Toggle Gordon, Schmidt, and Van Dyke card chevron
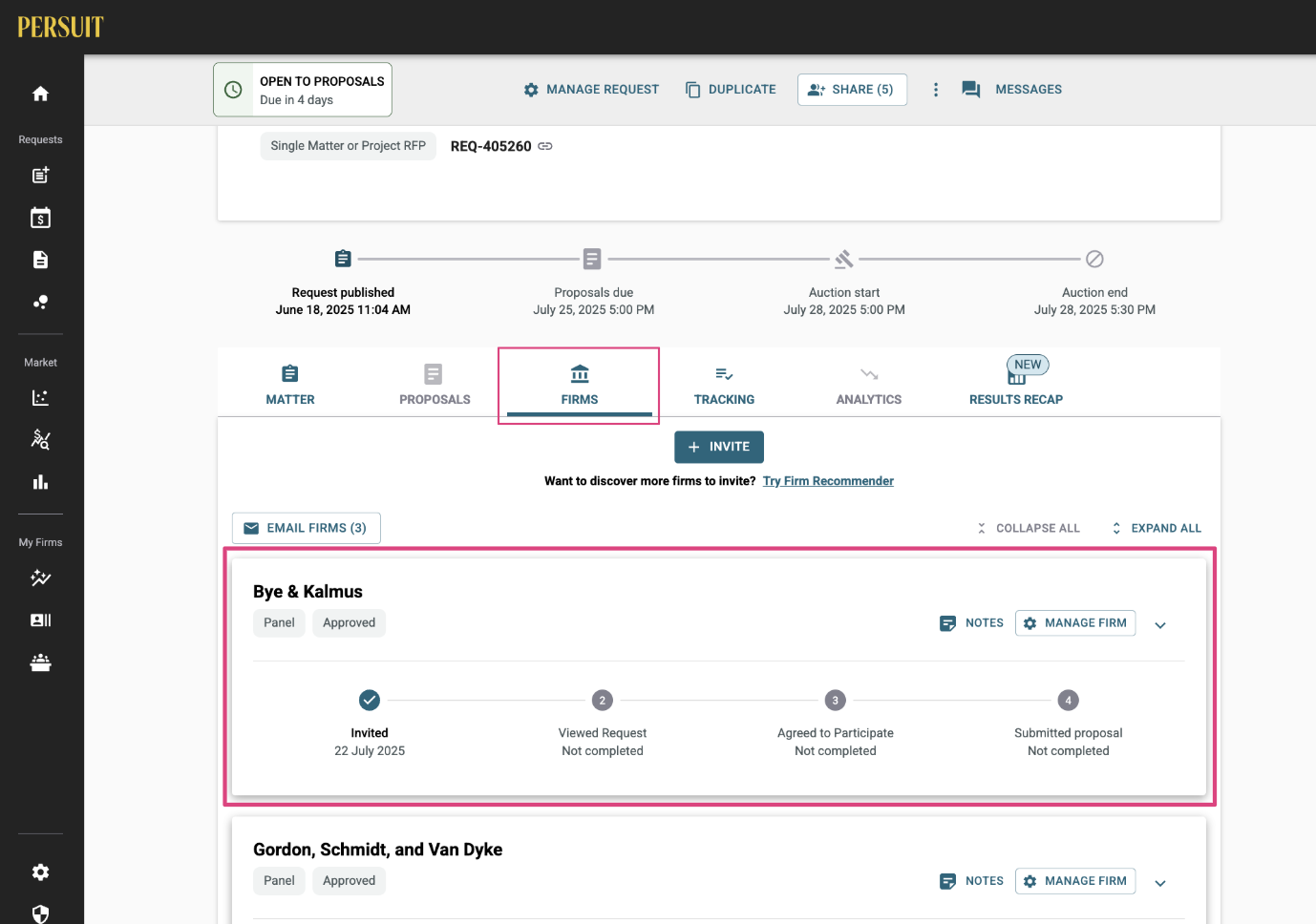1316x924 pixels. click(1160, 883)
